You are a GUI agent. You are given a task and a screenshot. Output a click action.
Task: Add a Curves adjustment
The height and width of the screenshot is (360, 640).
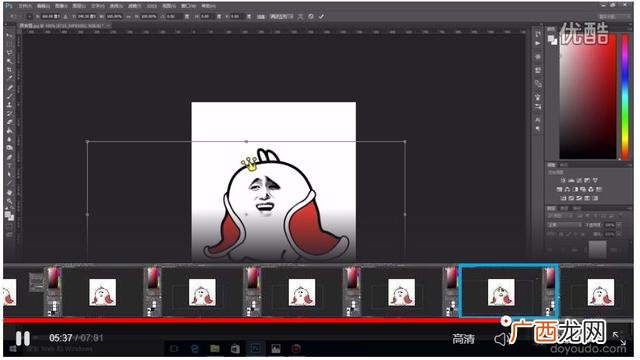click(580, 180)
